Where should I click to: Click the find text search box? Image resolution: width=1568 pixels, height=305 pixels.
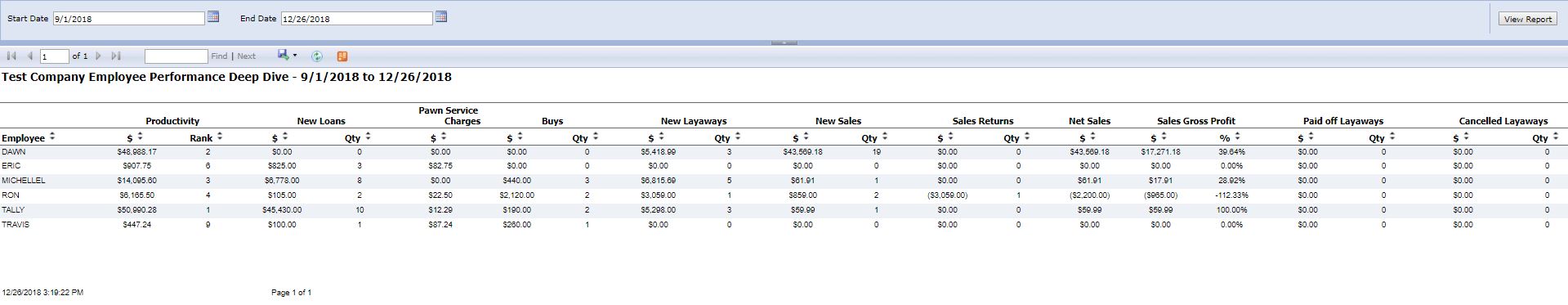coord(176,56)
